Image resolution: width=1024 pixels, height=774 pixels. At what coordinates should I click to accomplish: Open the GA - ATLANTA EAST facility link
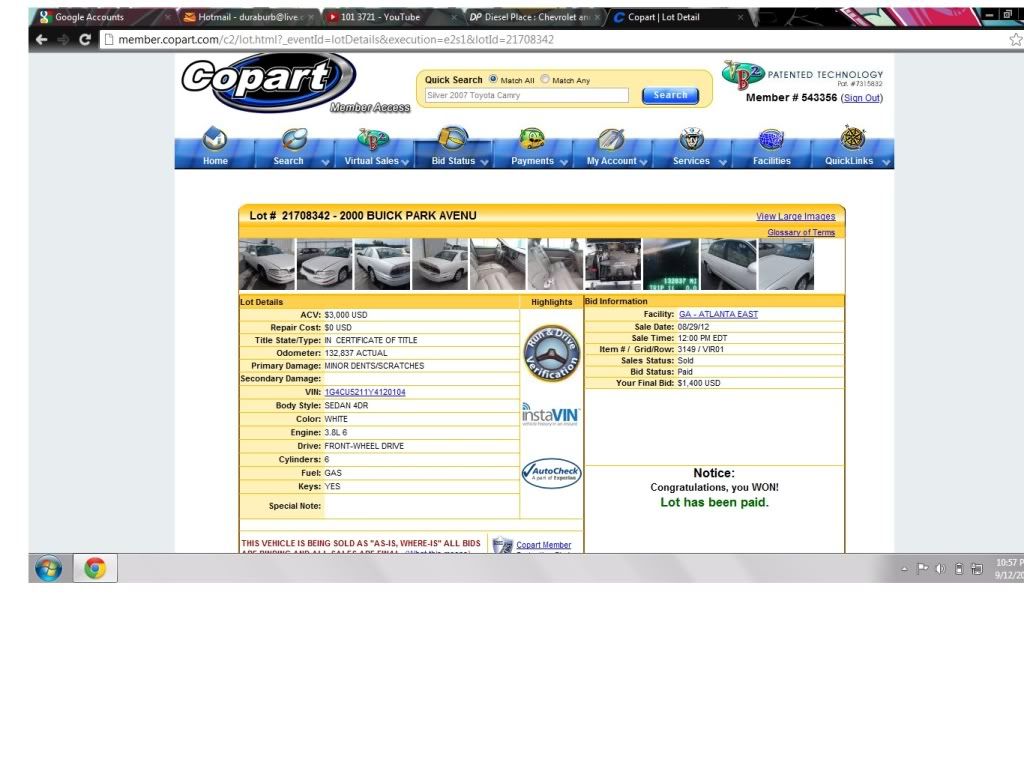(718, 314)
